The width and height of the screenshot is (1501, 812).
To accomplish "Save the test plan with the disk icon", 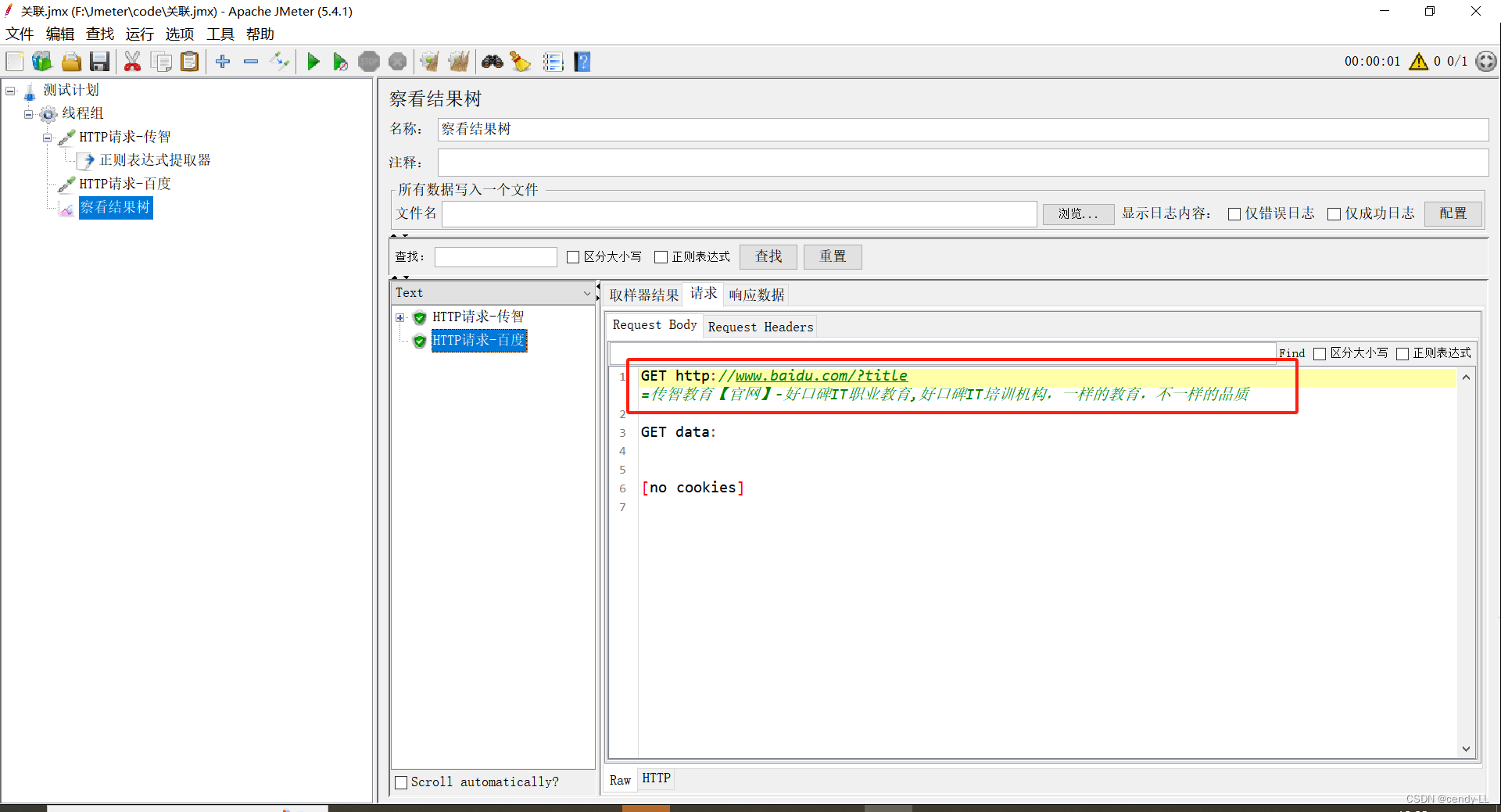I will (x=99, y=61).
